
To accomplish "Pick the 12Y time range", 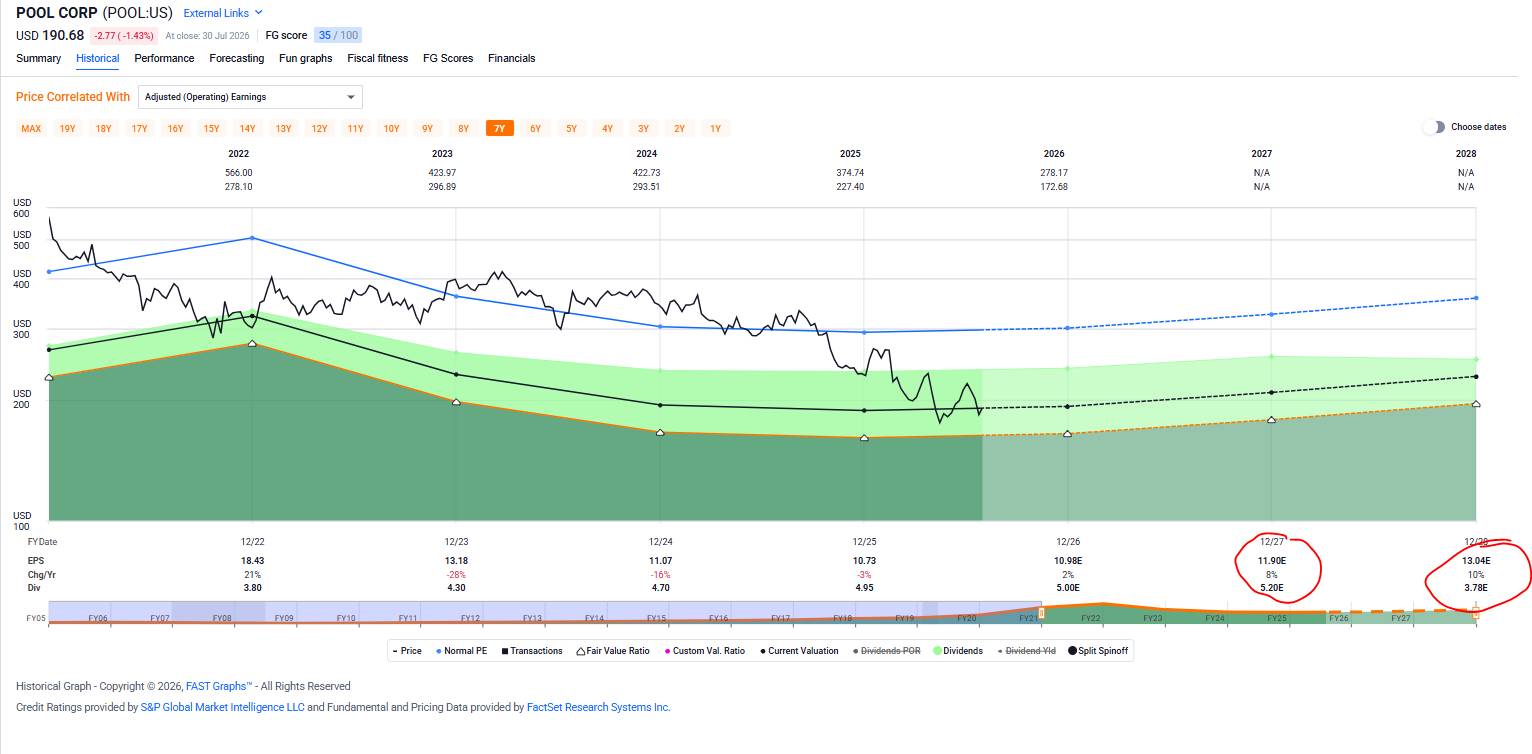I will (x=319, y=128).
